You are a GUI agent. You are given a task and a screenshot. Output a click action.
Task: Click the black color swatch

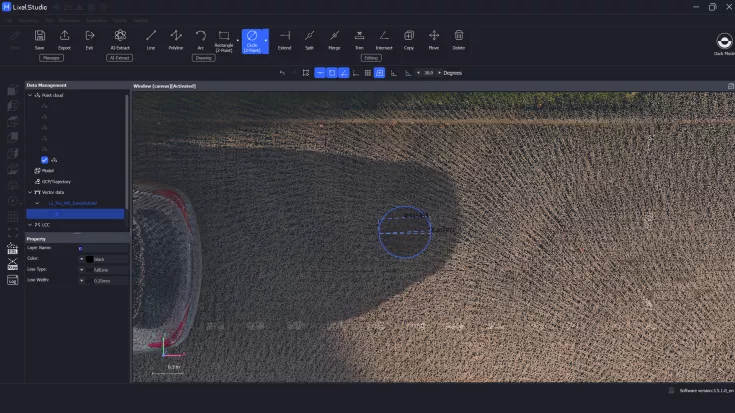point(89,259)
